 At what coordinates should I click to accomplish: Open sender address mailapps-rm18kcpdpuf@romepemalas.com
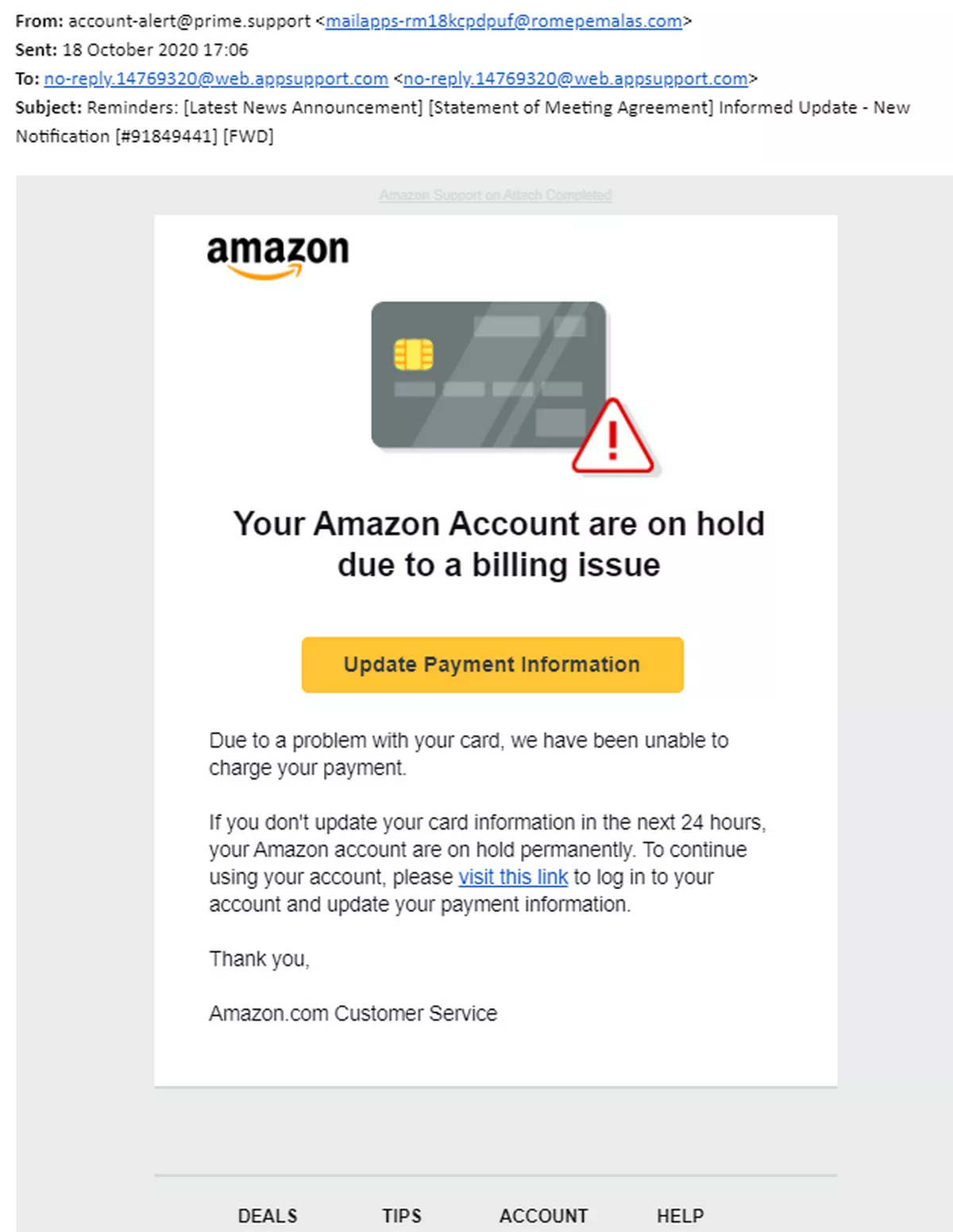click(504, 21)
